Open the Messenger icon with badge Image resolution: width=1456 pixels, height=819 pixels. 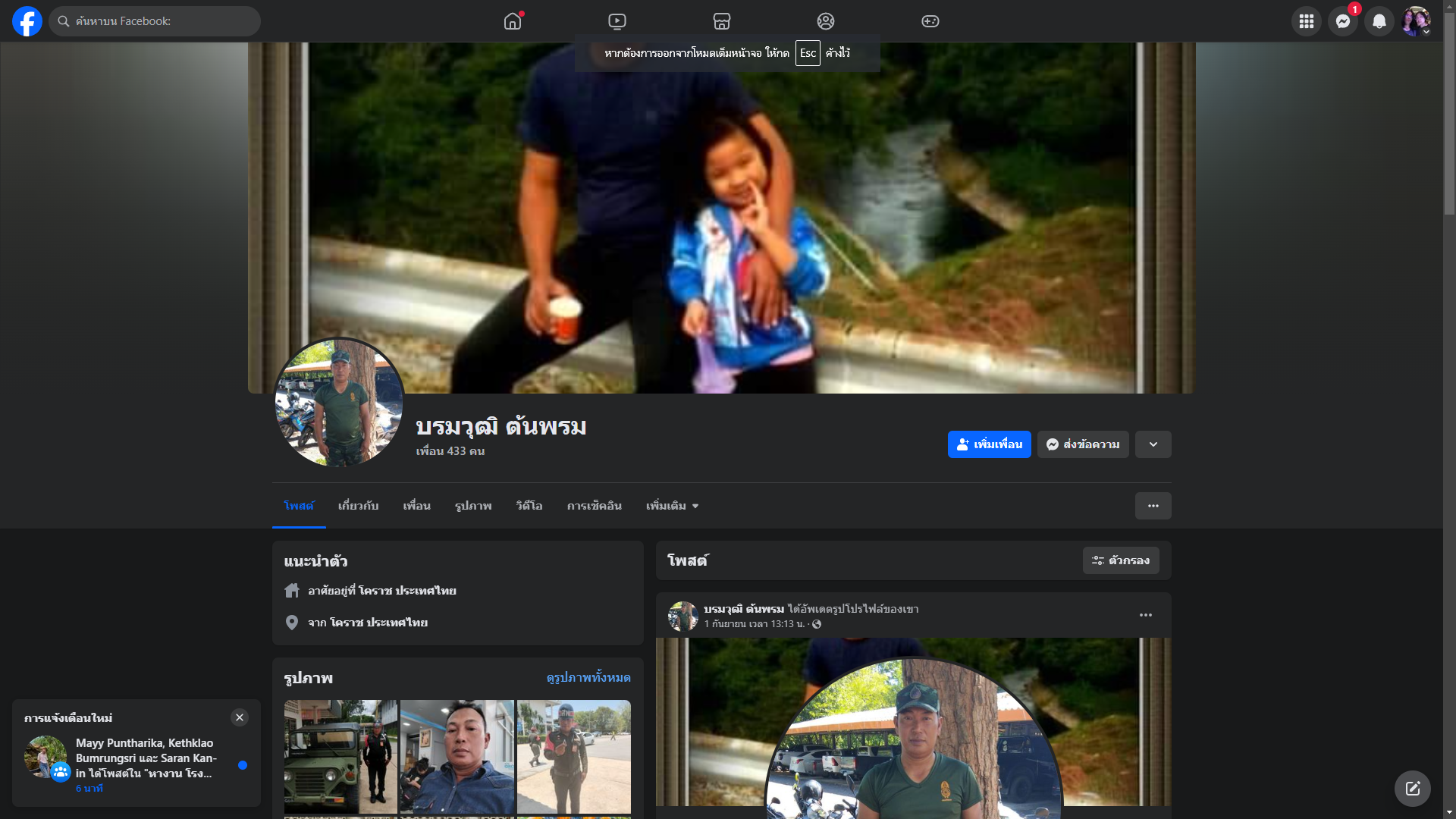coord(1342,21)
